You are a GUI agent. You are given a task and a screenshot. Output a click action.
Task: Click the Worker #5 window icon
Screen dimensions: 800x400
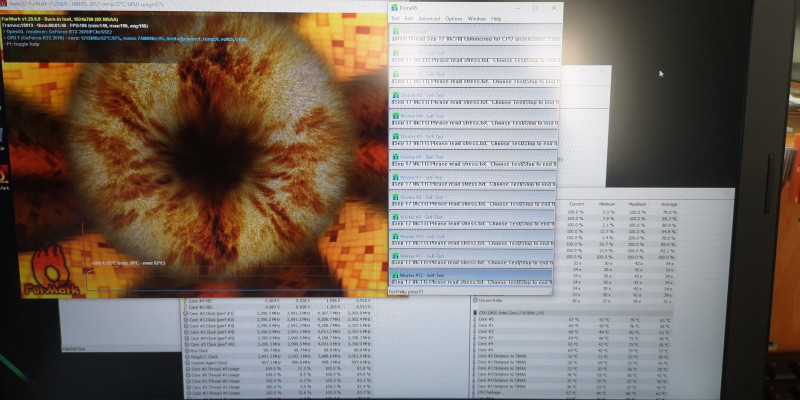pyautogui.click(x=395, y=136)
